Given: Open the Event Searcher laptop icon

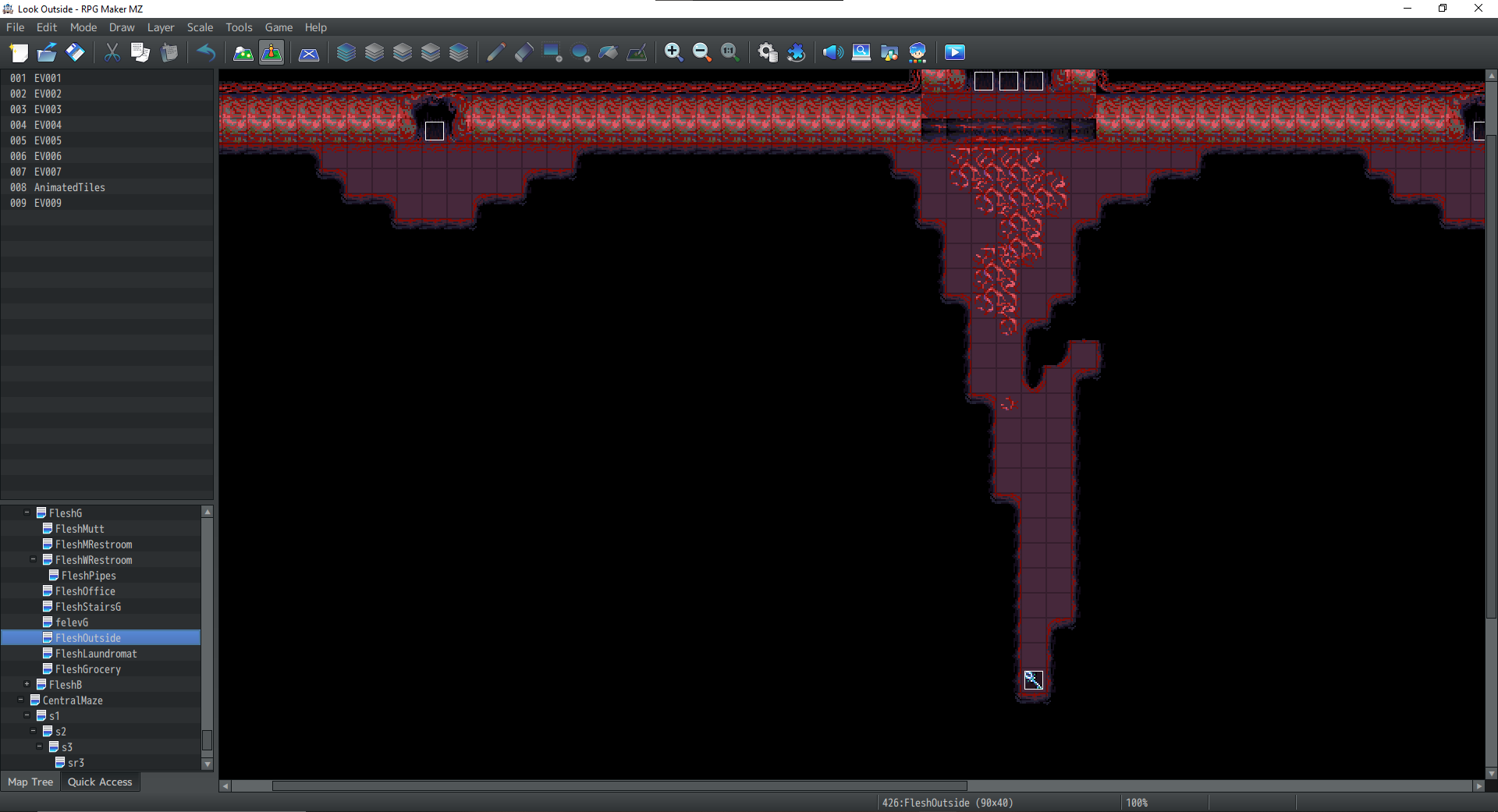Looking at the screenshot, I should point(861,52).
